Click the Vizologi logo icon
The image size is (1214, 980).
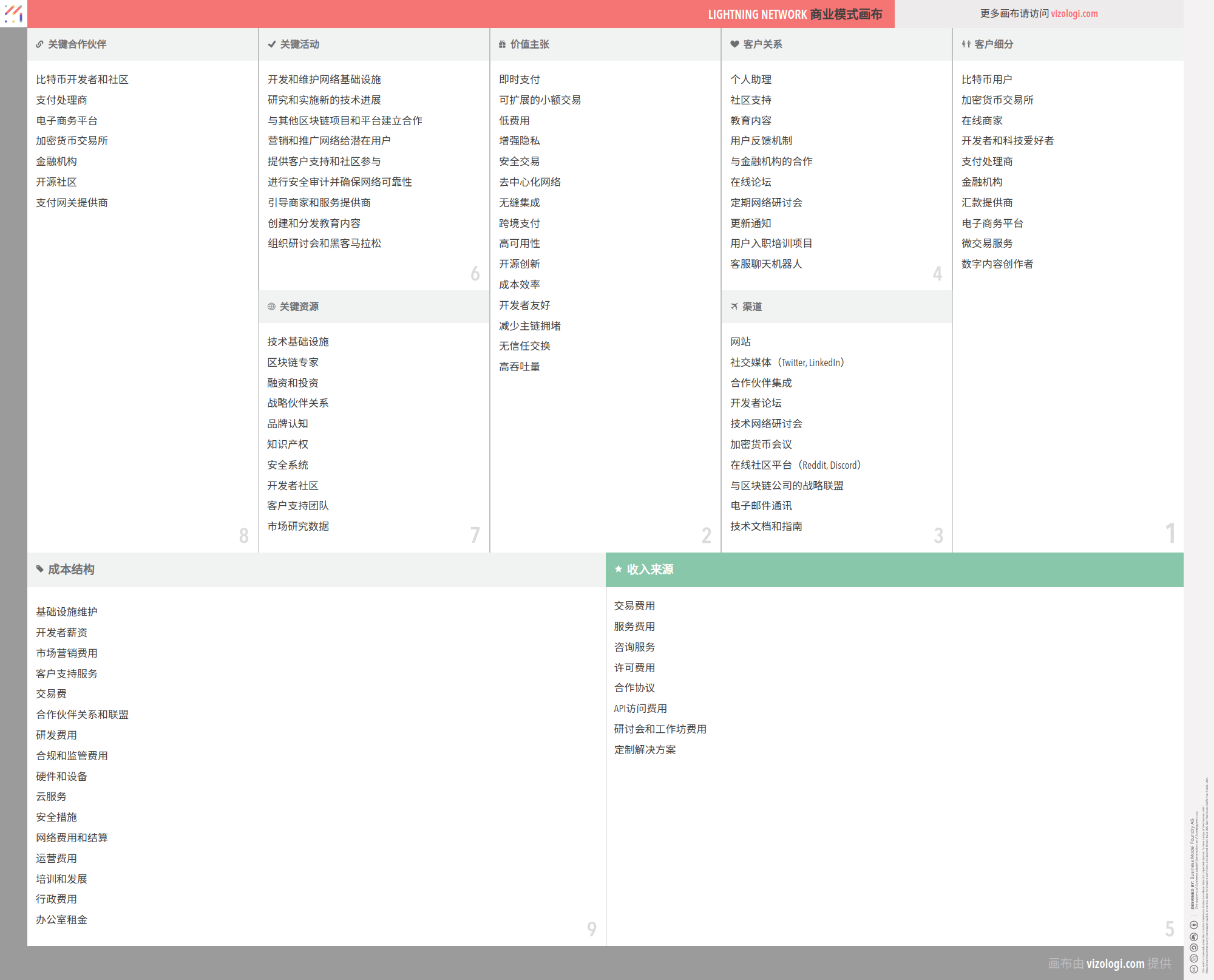click(13, 13)
